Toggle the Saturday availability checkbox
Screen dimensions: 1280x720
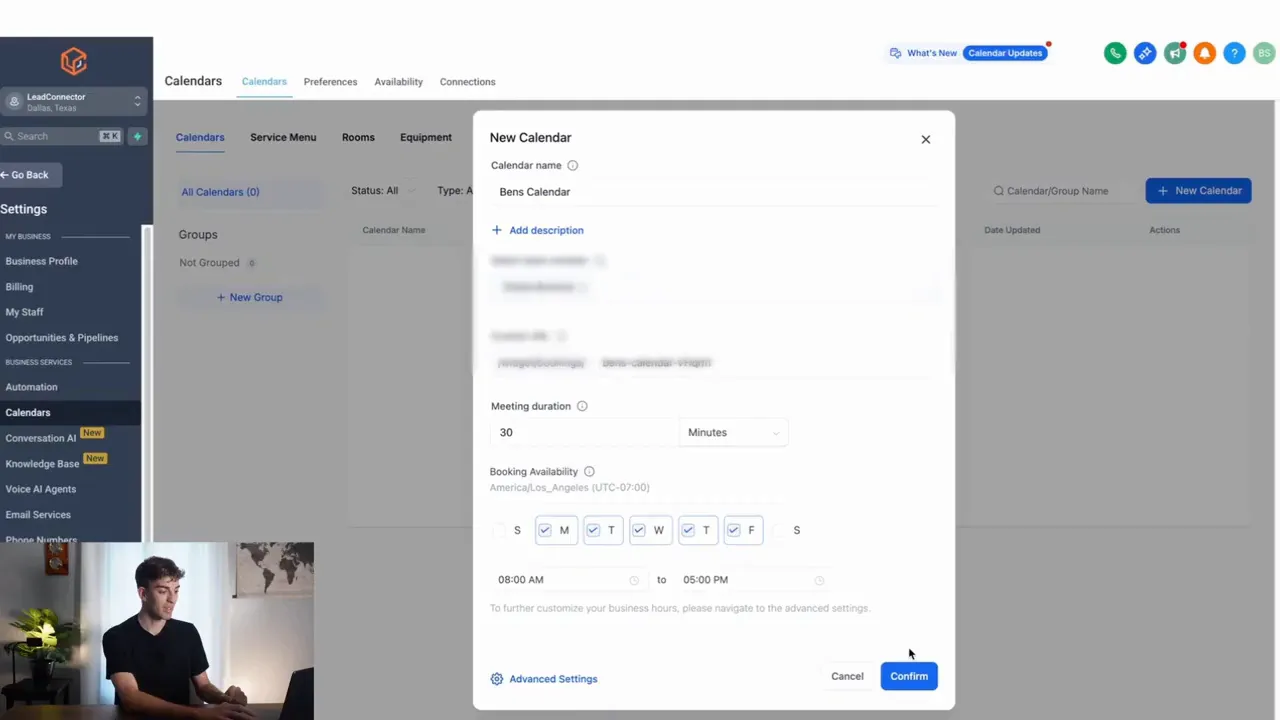tap(779, 530)
